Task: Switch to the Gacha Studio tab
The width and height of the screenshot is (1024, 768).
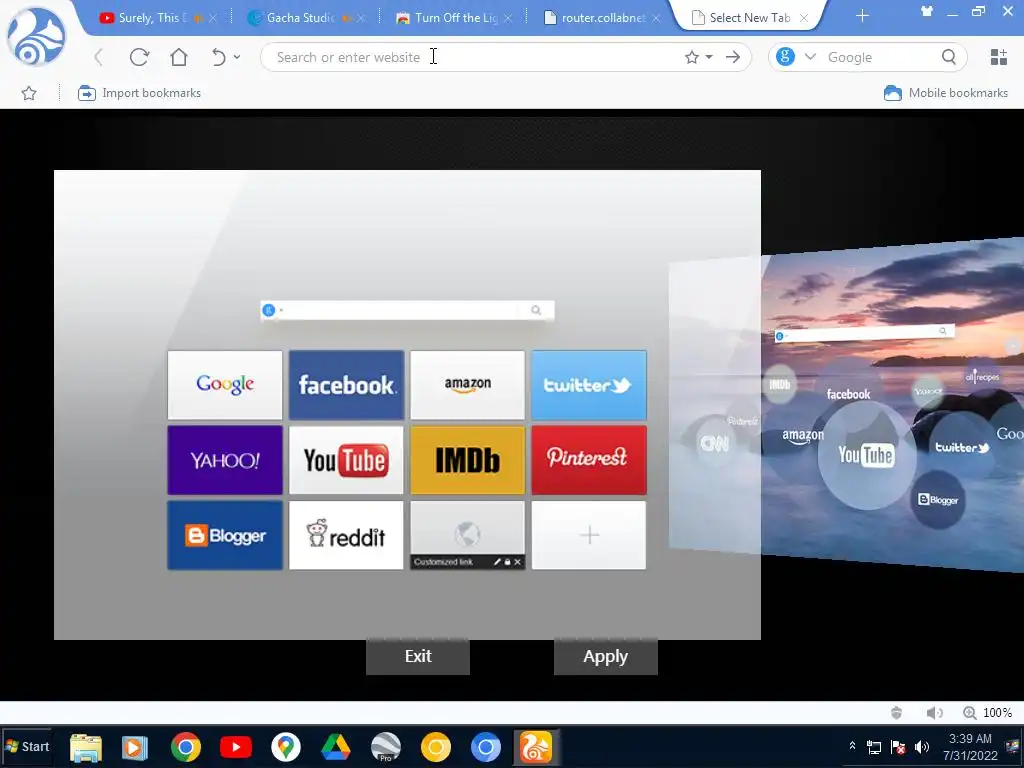Action: point(300,18)
